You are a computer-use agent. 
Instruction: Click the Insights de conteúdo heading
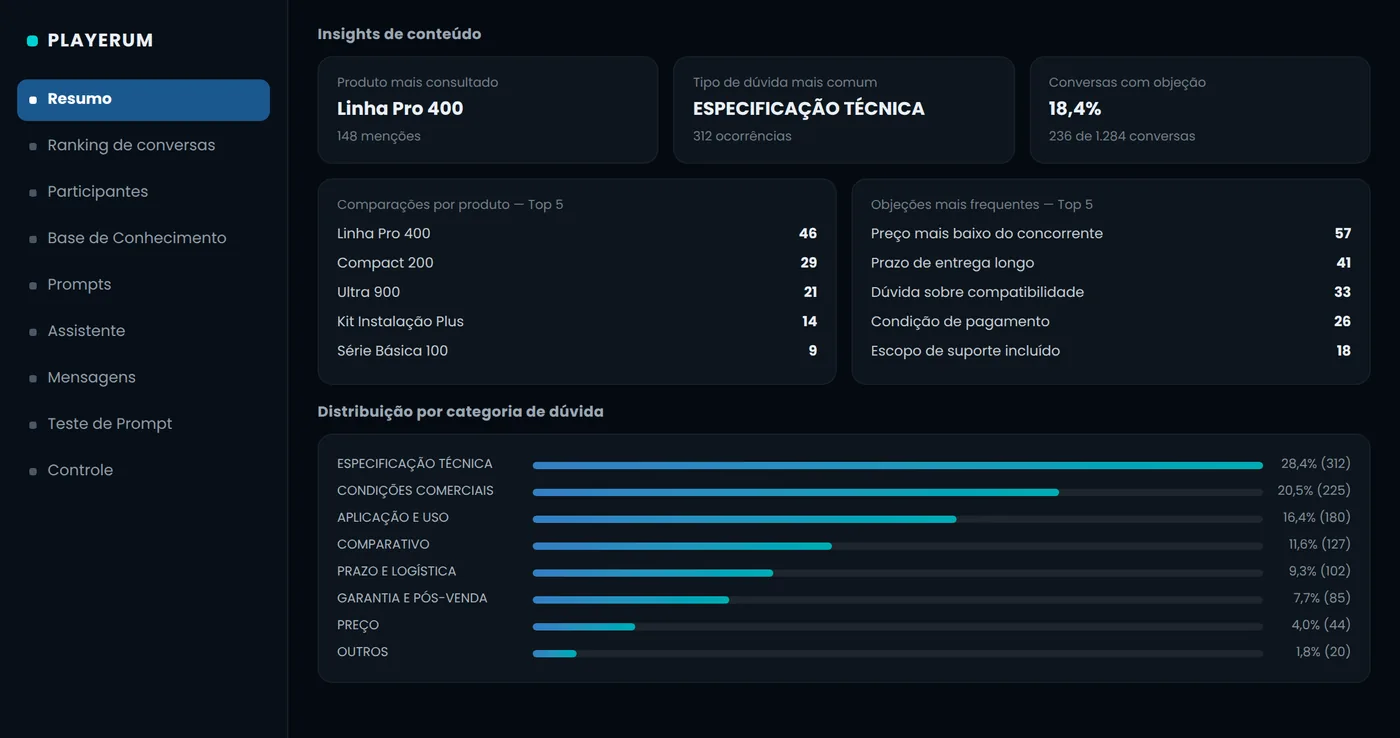tap(399, 34)
